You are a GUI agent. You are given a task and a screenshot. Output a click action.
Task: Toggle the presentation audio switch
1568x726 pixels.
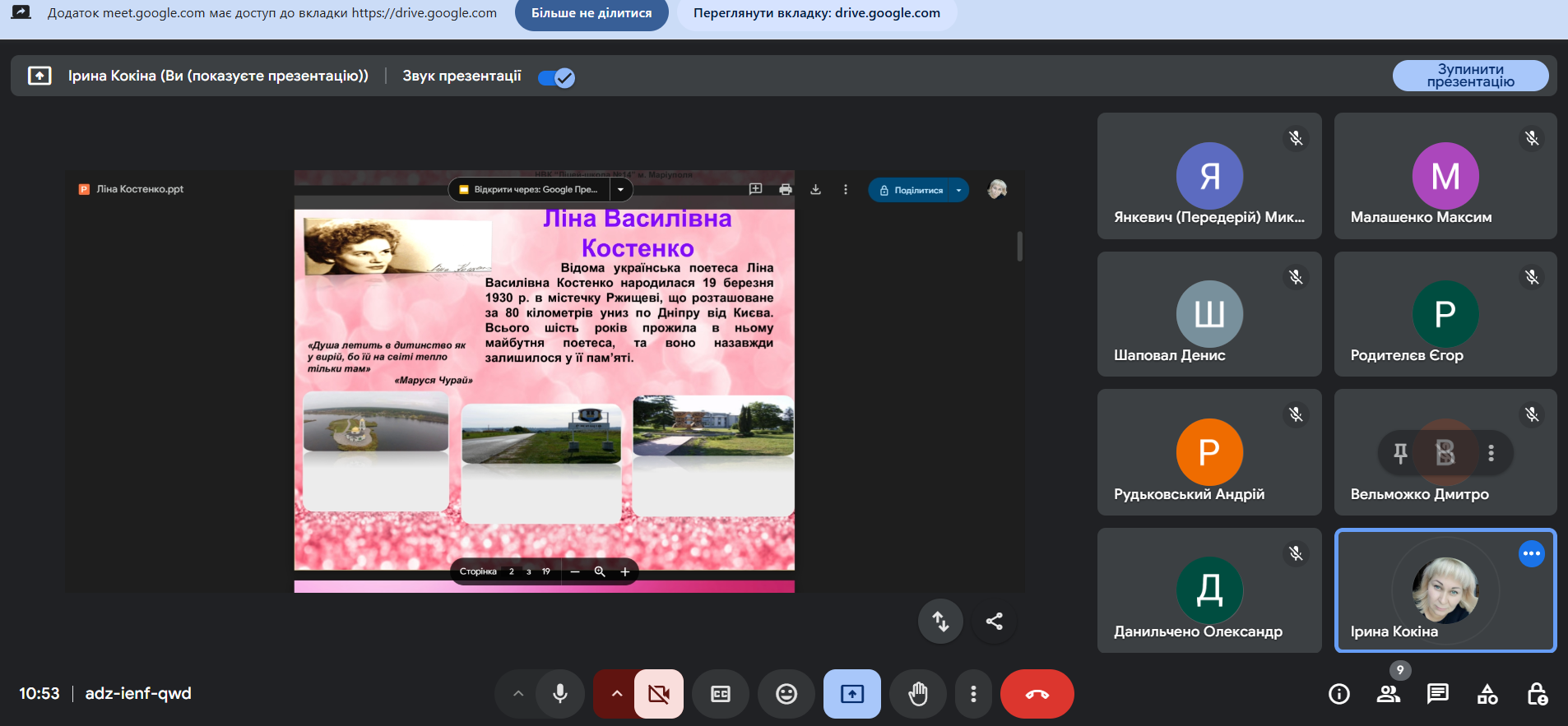(x=556, y=77)
